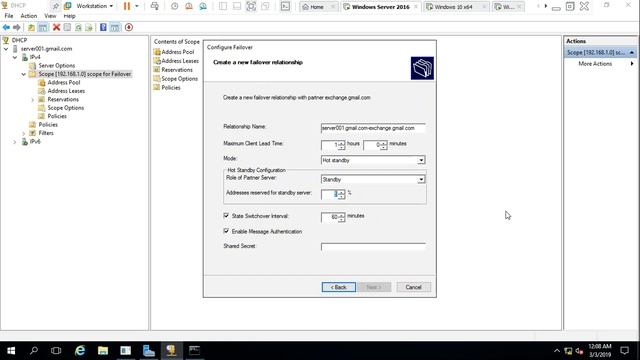Open the Workstation dropdown menu
Image resolution: width=640 pixels, height=360 pixels.
tap(94, 6)
